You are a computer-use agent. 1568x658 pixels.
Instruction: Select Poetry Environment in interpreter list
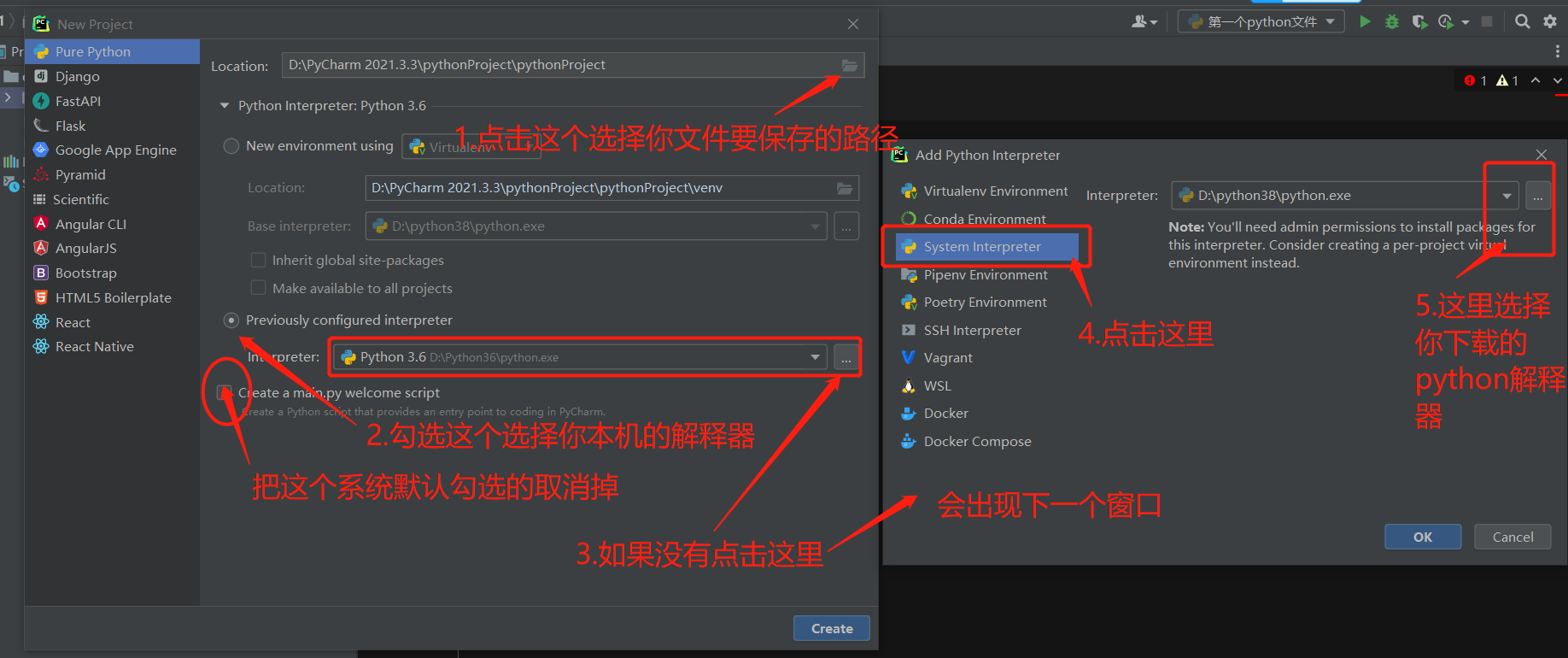point(984,303)
